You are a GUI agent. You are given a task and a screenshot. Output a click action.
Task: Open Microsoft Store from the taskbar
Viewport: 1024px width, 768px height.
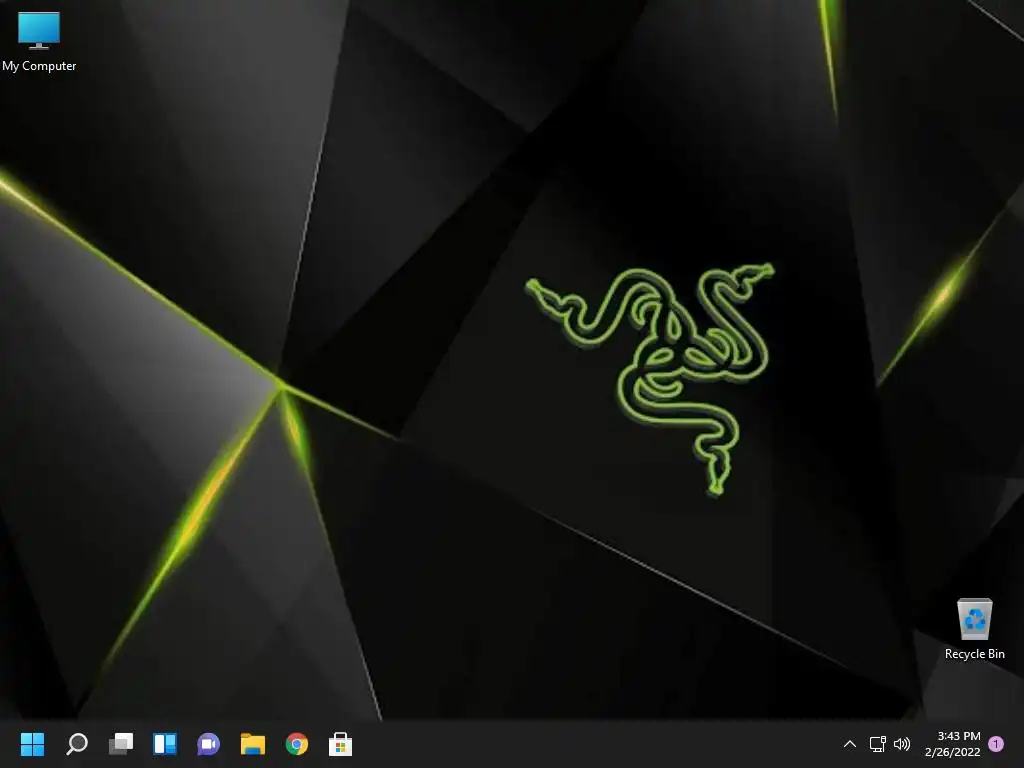coord(340,744)
